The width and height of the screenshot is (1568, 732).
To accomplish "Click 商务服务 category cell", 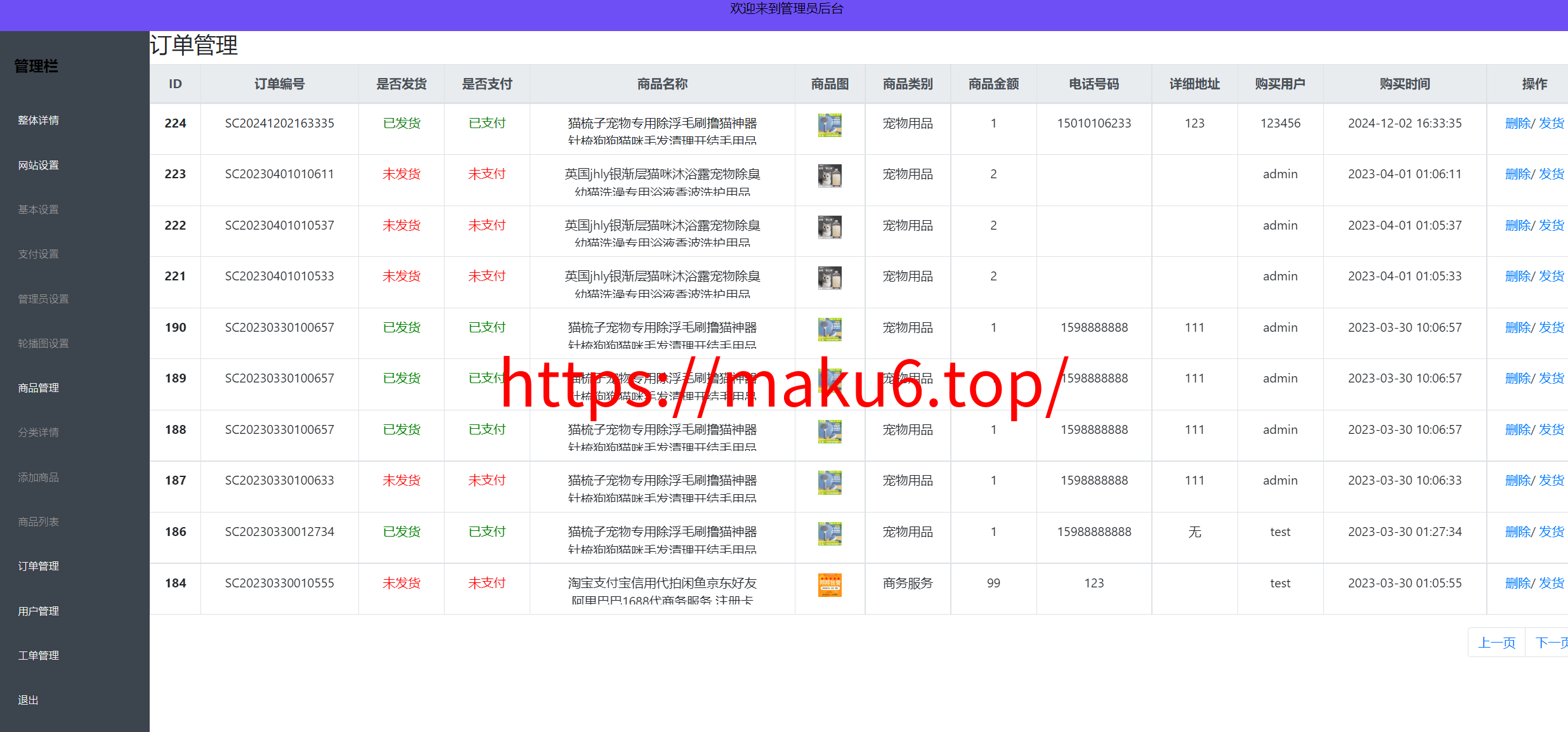I will [x=908, y=583].
